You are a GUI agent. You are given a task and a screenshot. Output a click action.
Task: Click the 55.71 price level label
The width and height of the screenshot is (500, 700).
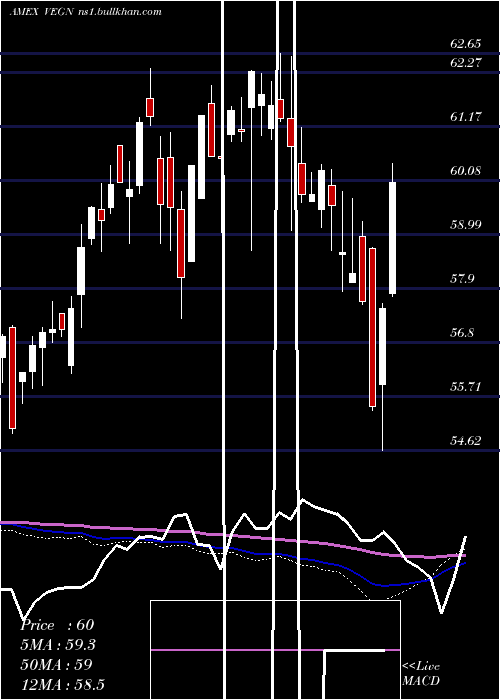465,387
